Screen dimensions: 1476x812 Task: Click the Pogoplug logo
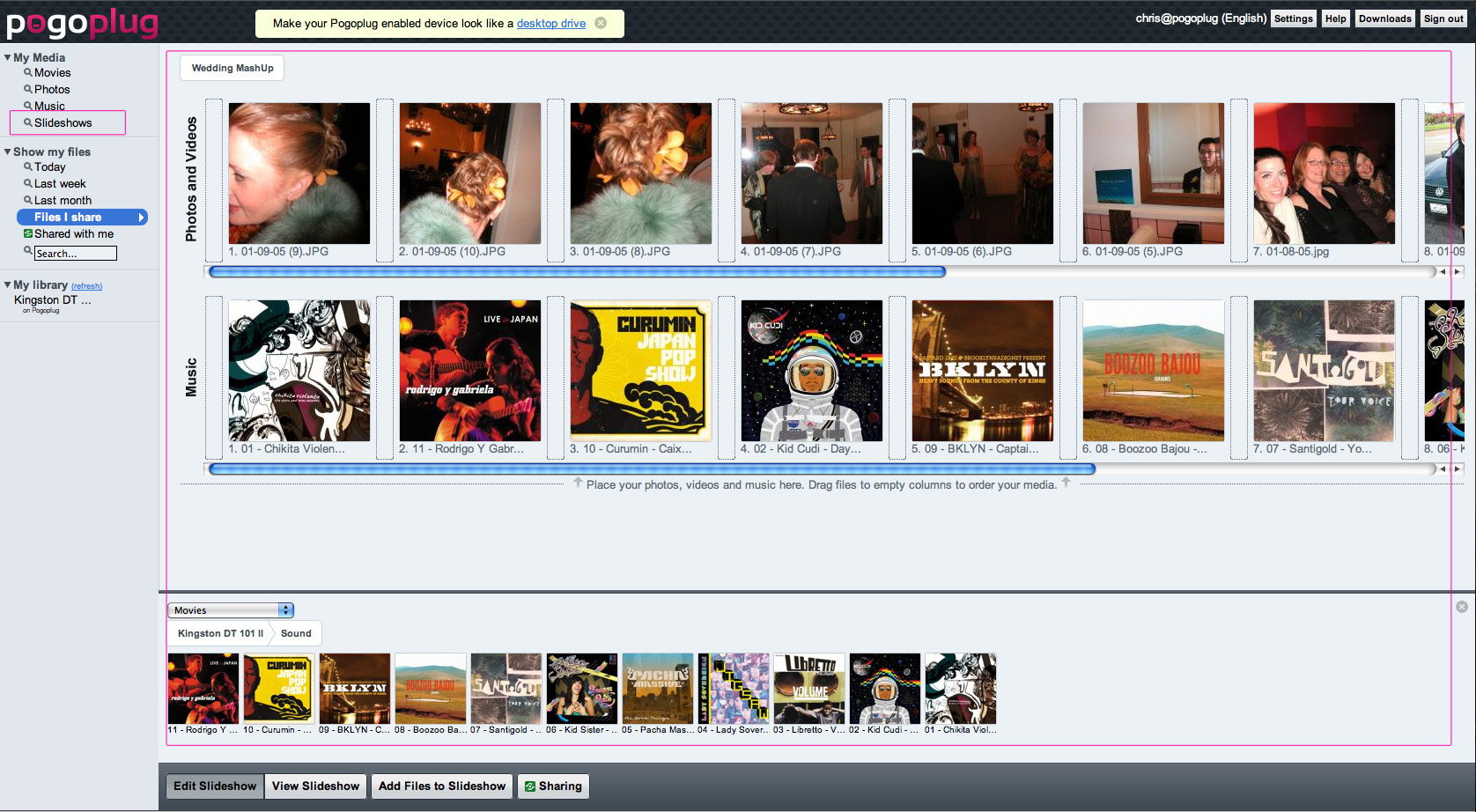pyautogui.click(x=83, y=23)
